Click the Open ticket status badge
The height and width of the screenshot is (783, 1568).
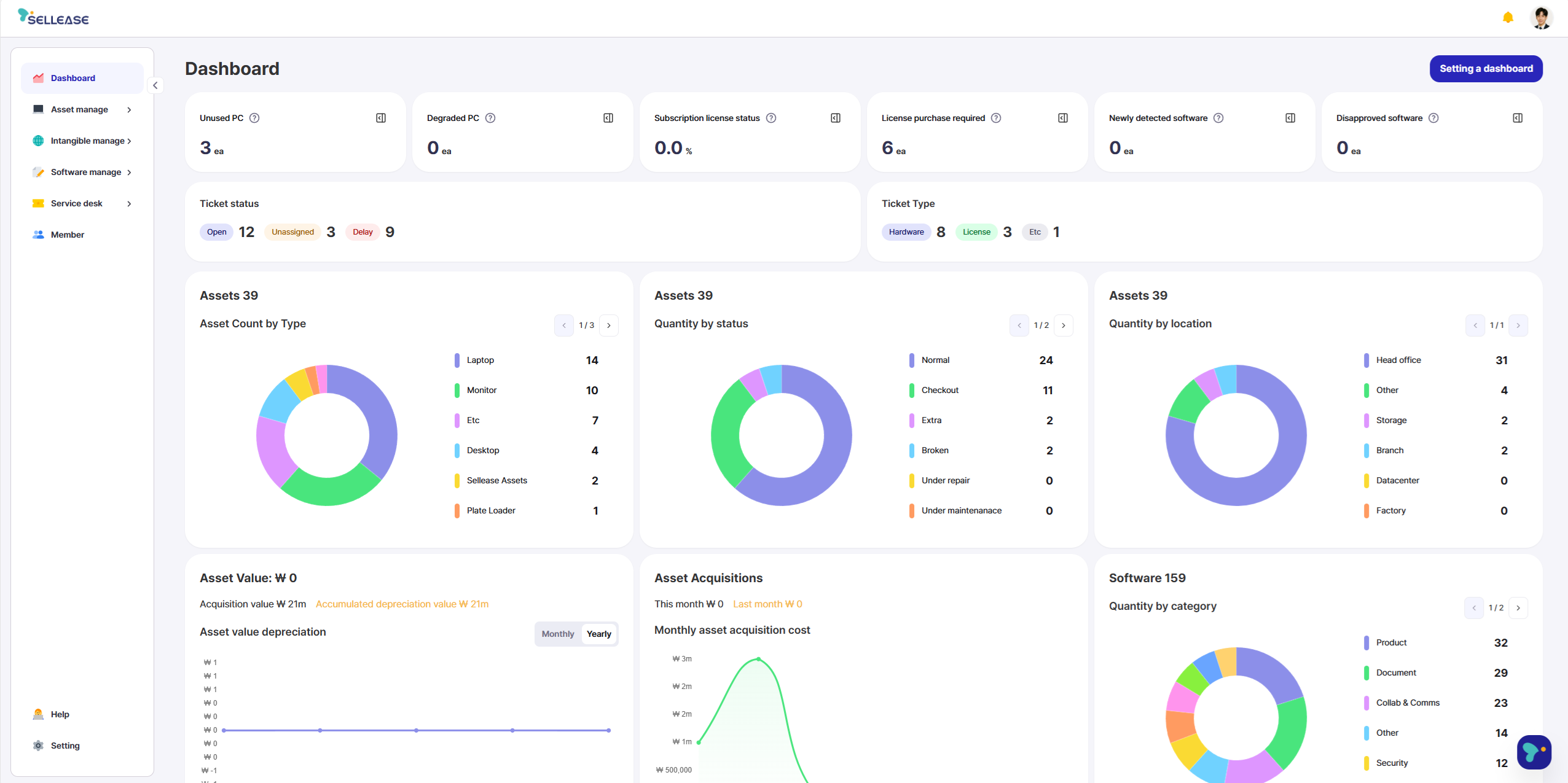click(x=216, y=232)
